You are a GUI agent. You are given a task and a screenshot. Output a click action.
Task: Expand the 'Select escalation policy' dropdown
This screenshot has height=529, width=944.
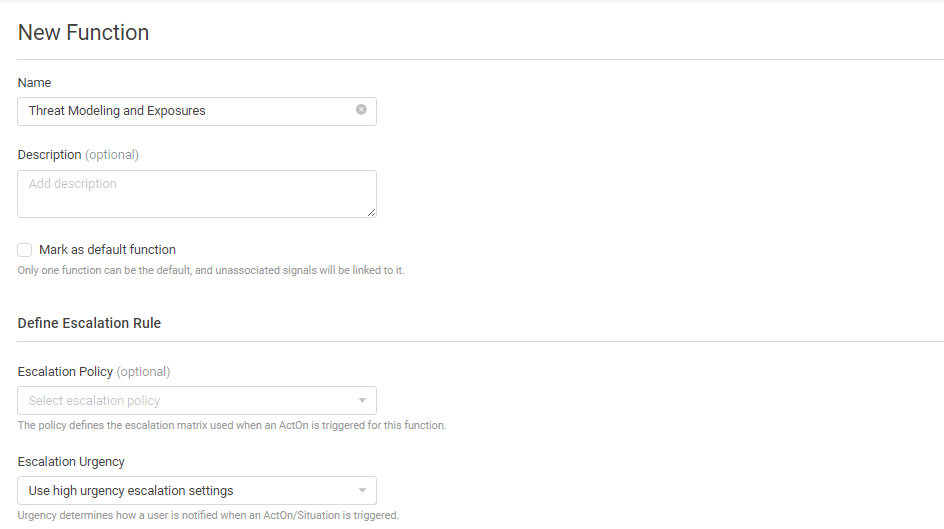click(x=197, y=400)
